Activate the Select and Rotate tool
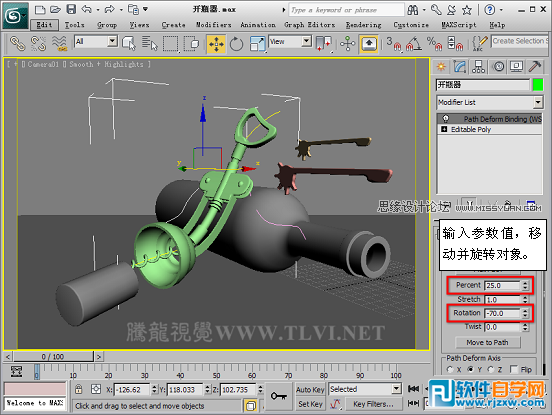 [236, 44]
